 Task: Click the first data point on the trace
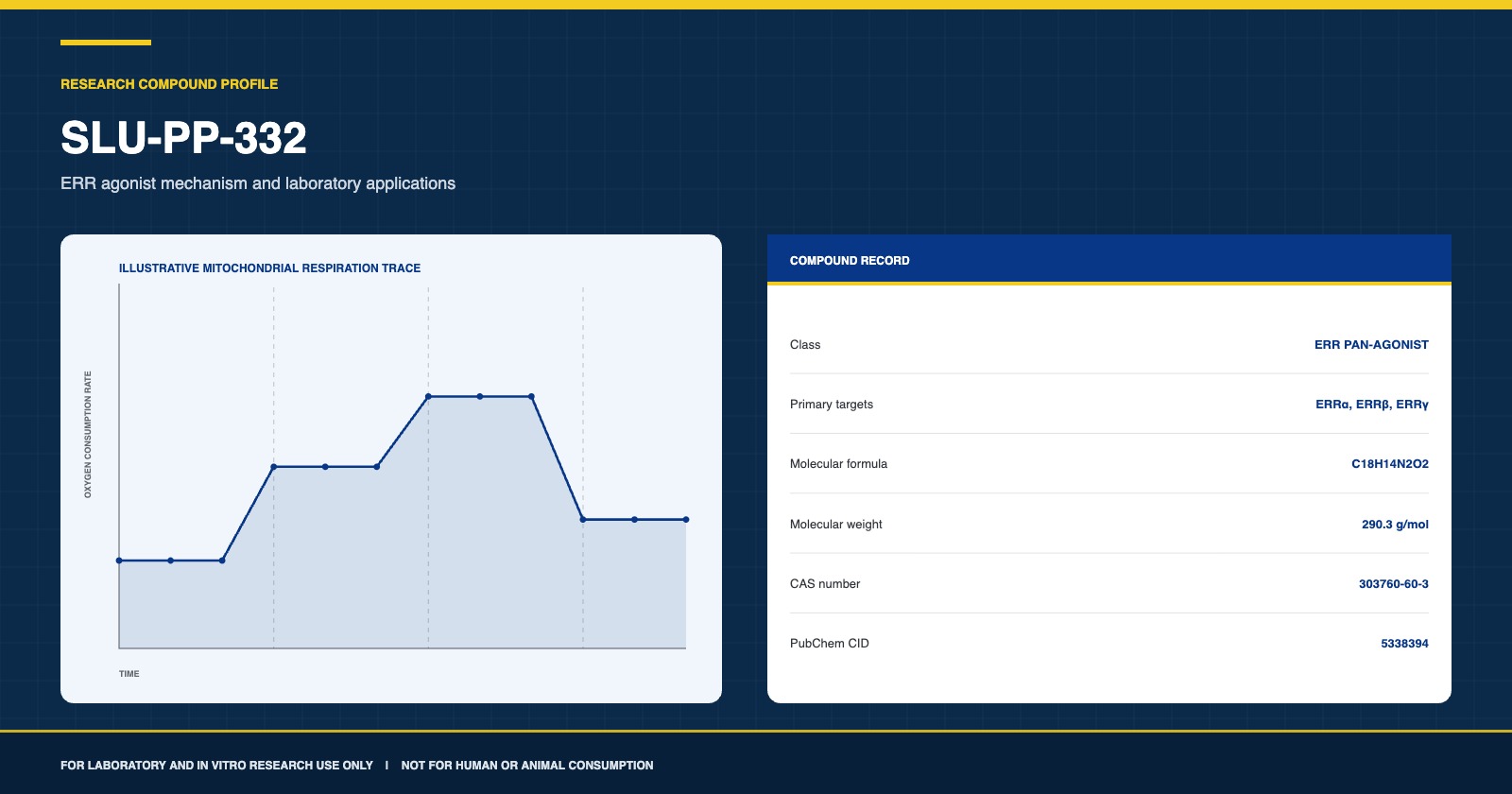point(119,561)
